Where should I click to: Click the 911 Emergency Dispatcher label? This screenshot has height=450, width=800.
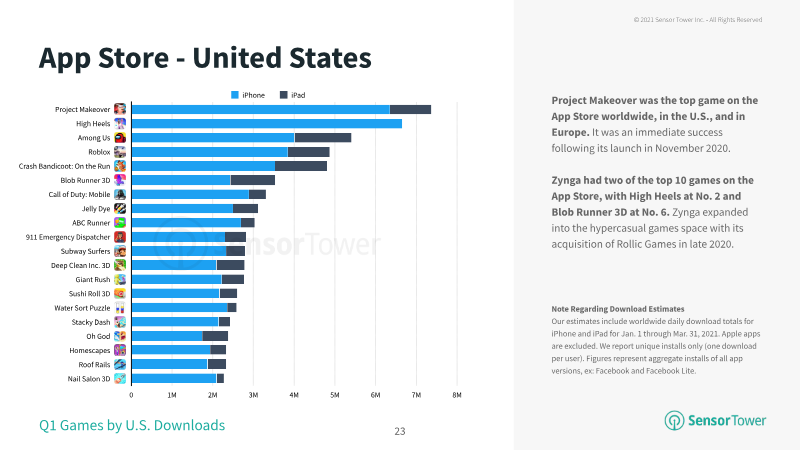(x=68, y=237)
